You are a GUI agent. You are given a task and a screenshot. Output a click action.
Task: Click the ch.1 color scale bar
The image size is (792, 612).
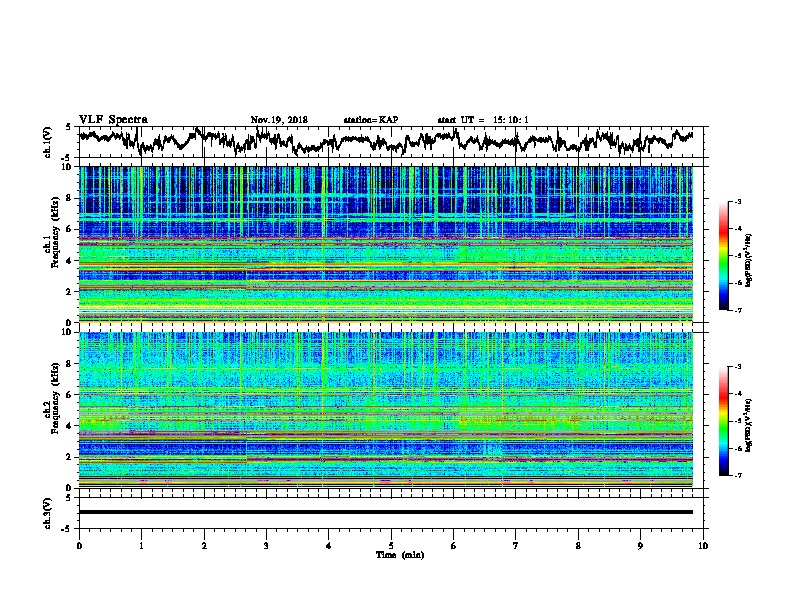tap(724, 256)
